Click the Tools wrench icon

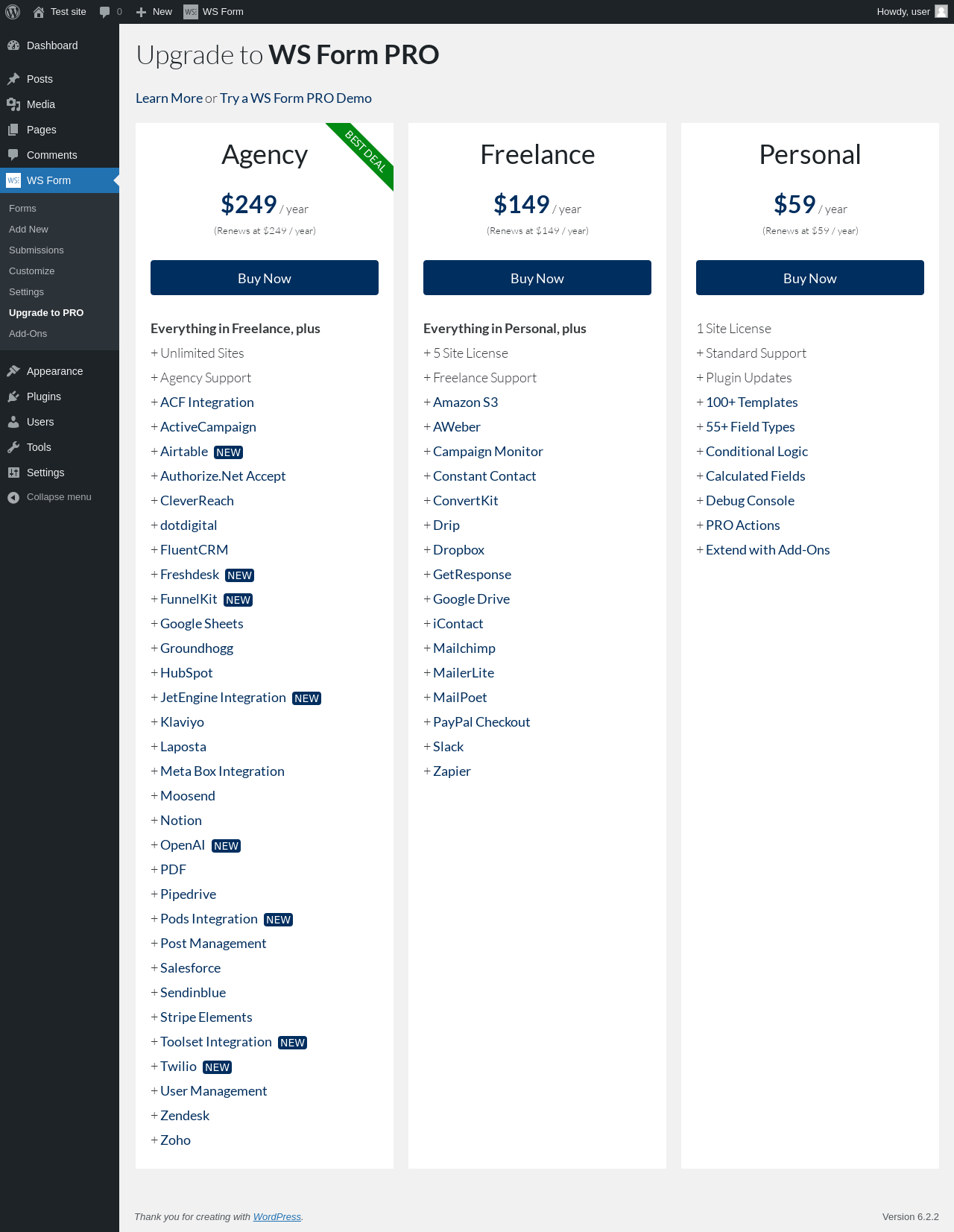[13, 447]
